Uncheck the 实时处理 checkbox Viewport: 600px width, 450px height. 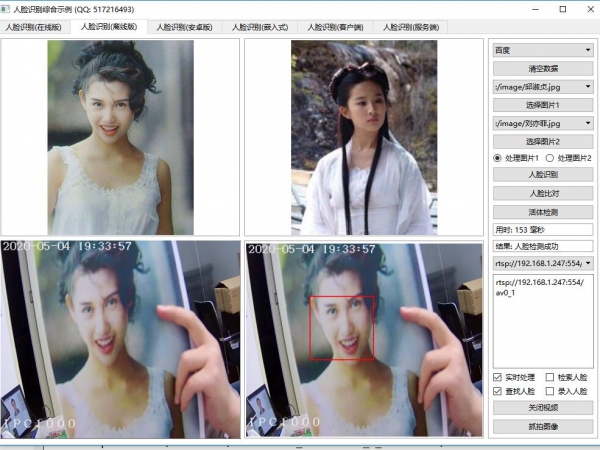499,377
